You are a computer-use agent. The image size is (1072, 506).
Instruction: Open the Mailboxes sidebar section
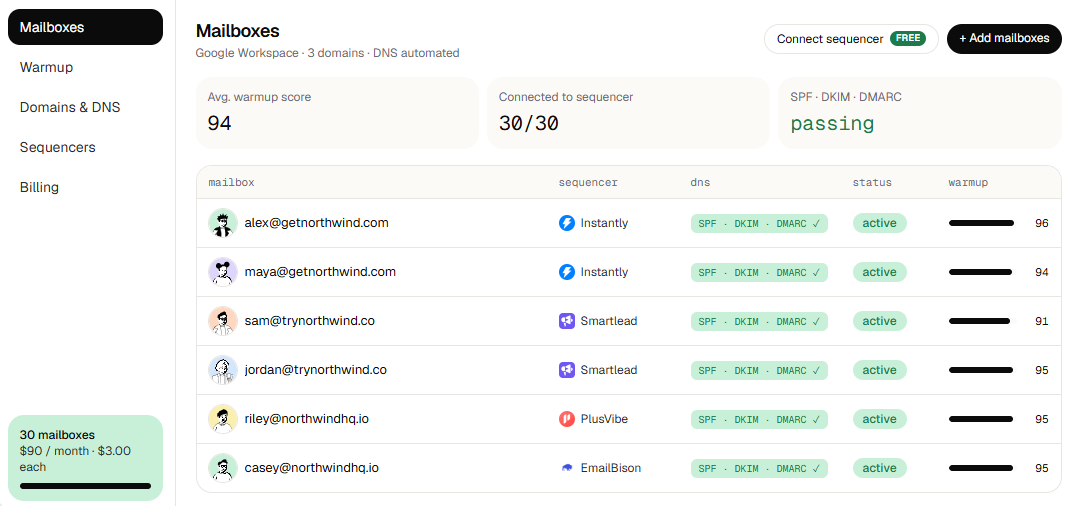[x=85, y=27]
